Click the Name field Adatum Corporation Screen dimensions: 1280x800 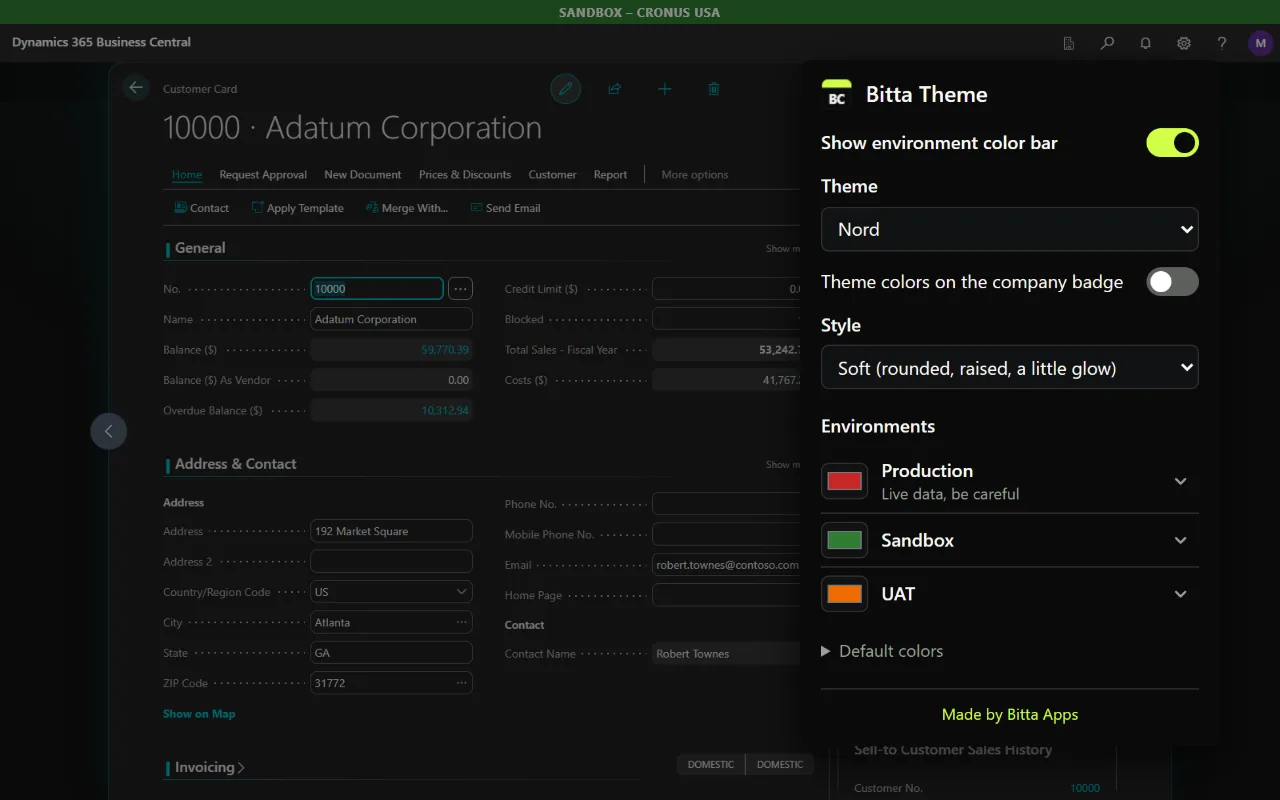391,319
